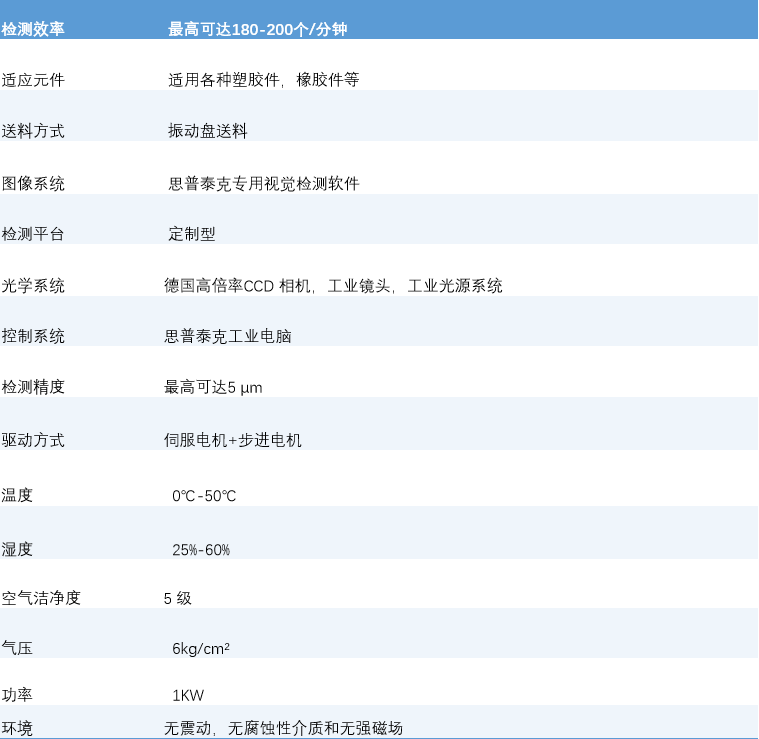The image size is (759, 739).
Task: Select the 最高可达180-200个/分钟 header value
Action: tap(258, 30)
